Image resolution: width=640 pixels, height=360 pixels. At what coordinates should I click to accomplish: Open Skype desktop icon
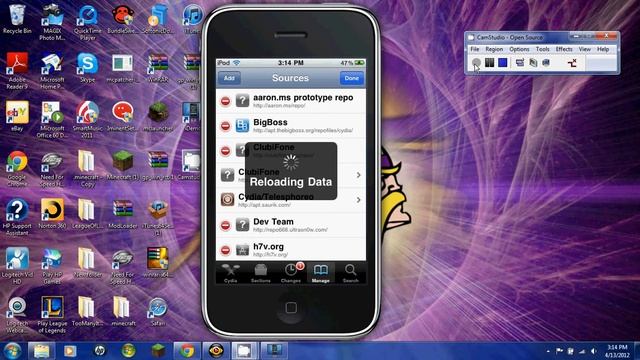(x=87, y=68)
